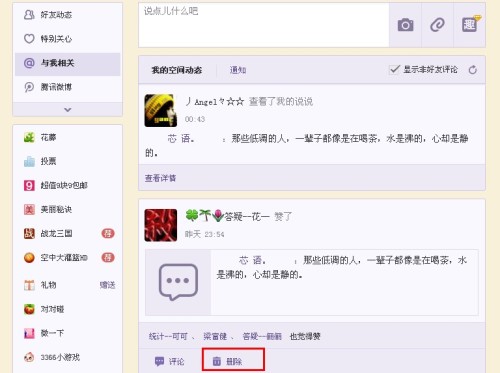Click the 删除 delete button
The height and width of the screenshot is (373, 500).
pos(228,361)
